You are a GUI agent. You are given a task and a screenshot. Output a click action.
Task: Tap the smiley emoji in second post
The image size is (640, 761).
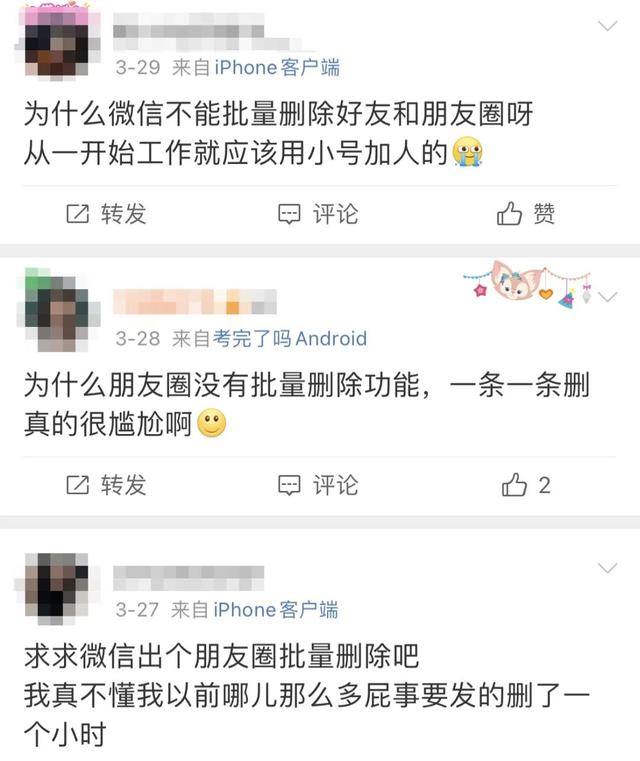click(212, 423)
